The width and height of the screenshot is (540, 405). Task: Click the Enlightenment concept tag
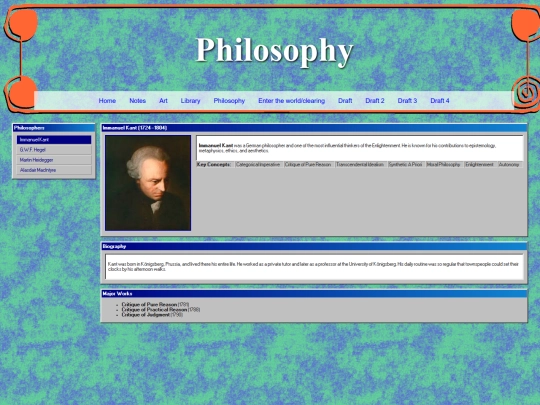pos(479,165)
